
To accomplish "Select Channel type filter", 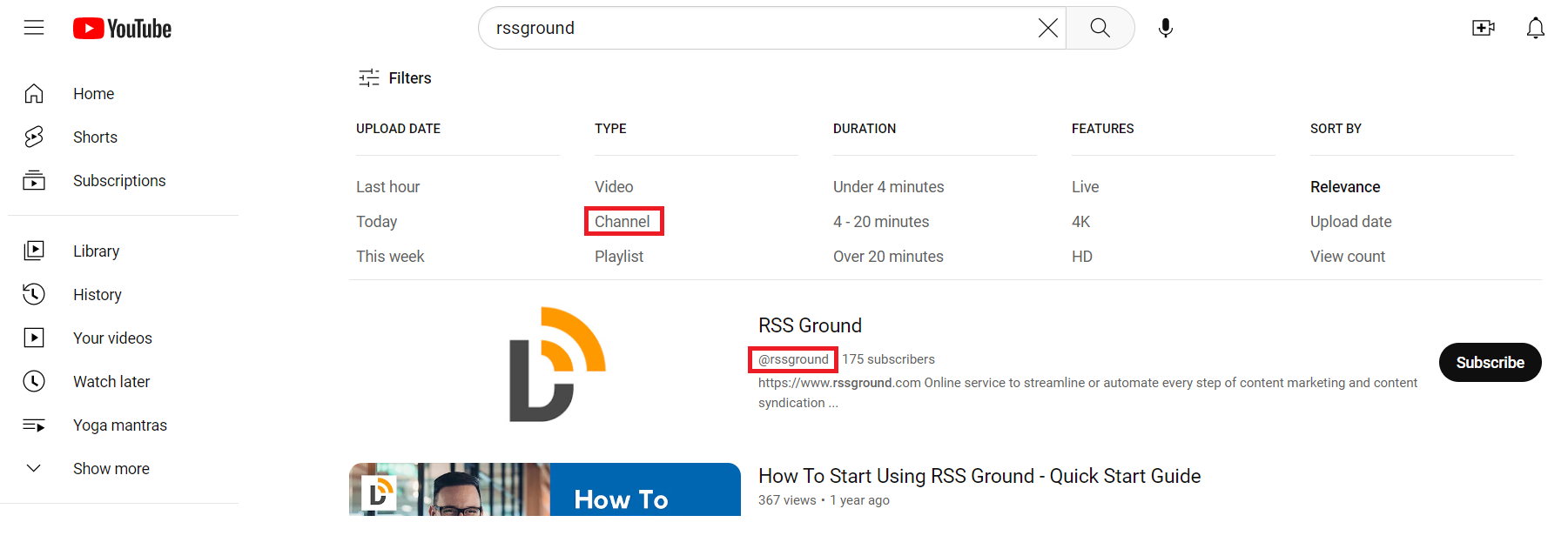I will (x=622, y=221).
